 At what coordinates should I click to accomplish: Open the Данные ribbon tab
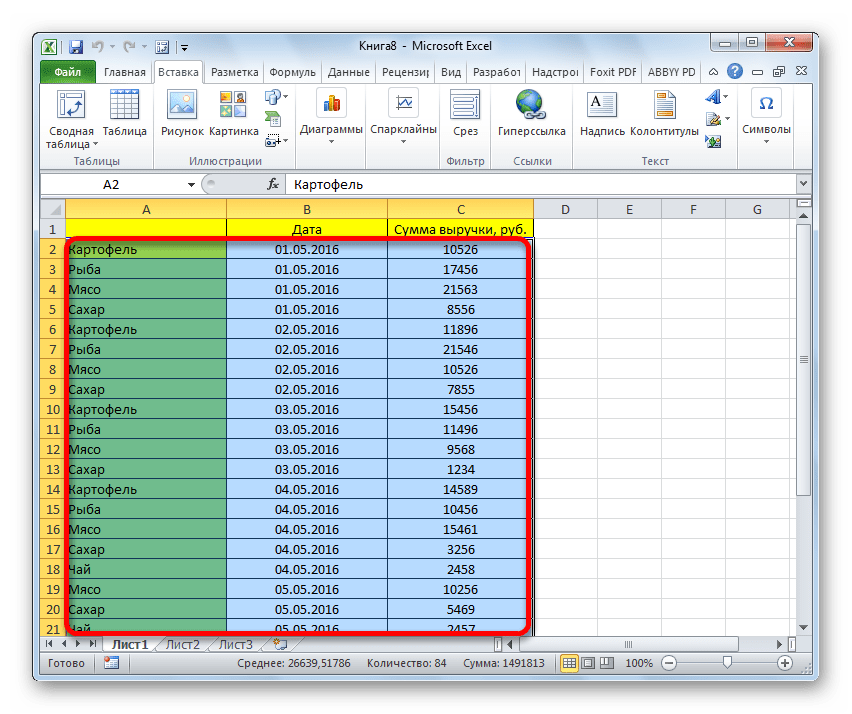[348, 72]
